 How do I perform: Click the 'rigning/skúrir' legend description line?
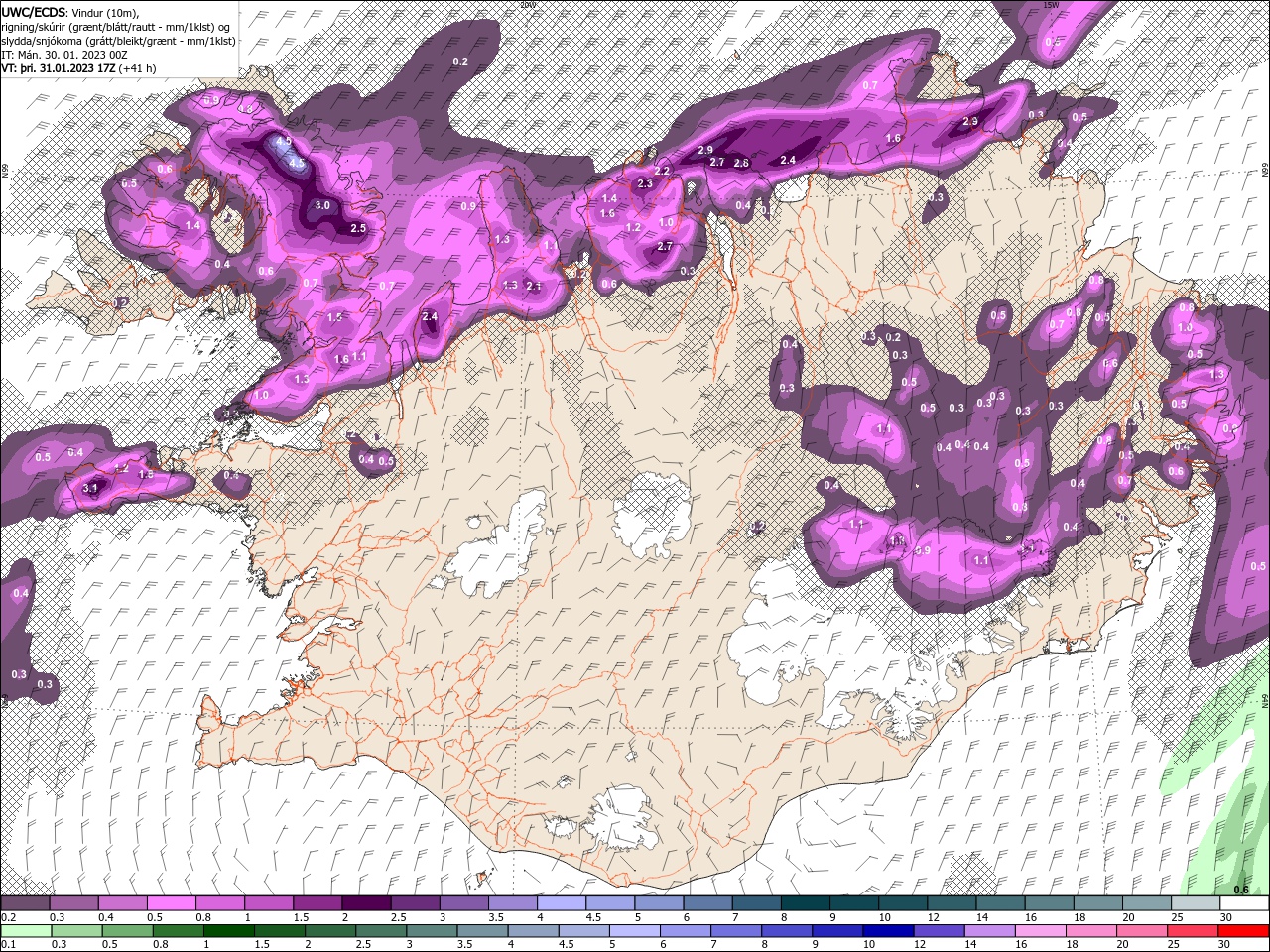[x=116, y=26]
